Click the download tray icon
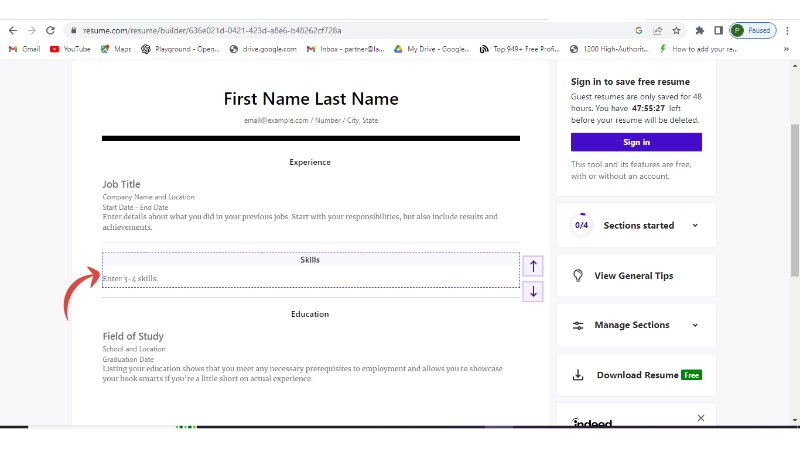Image resolution: width=800 pixels, height=449 pixels. [x=578, y=375]
